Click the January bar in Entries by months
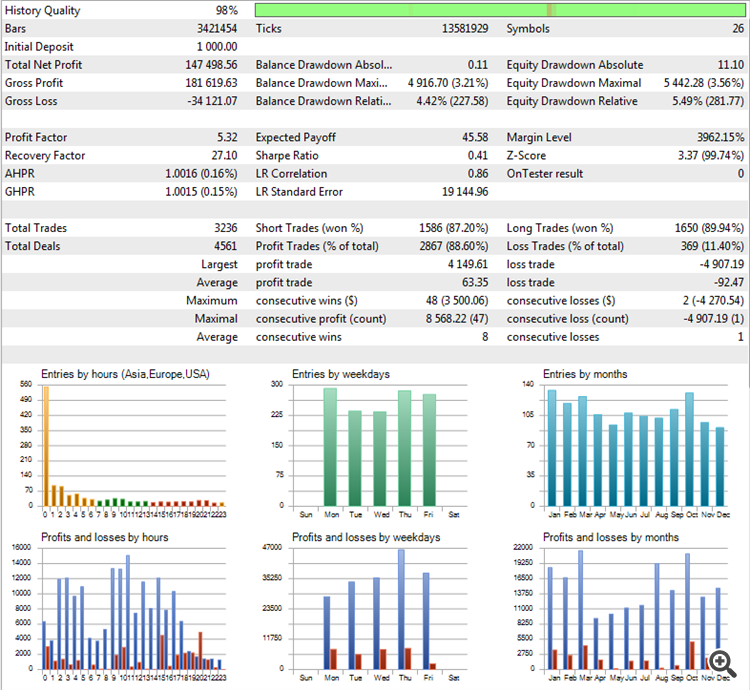750x690 pixels. tap(552, 448)
